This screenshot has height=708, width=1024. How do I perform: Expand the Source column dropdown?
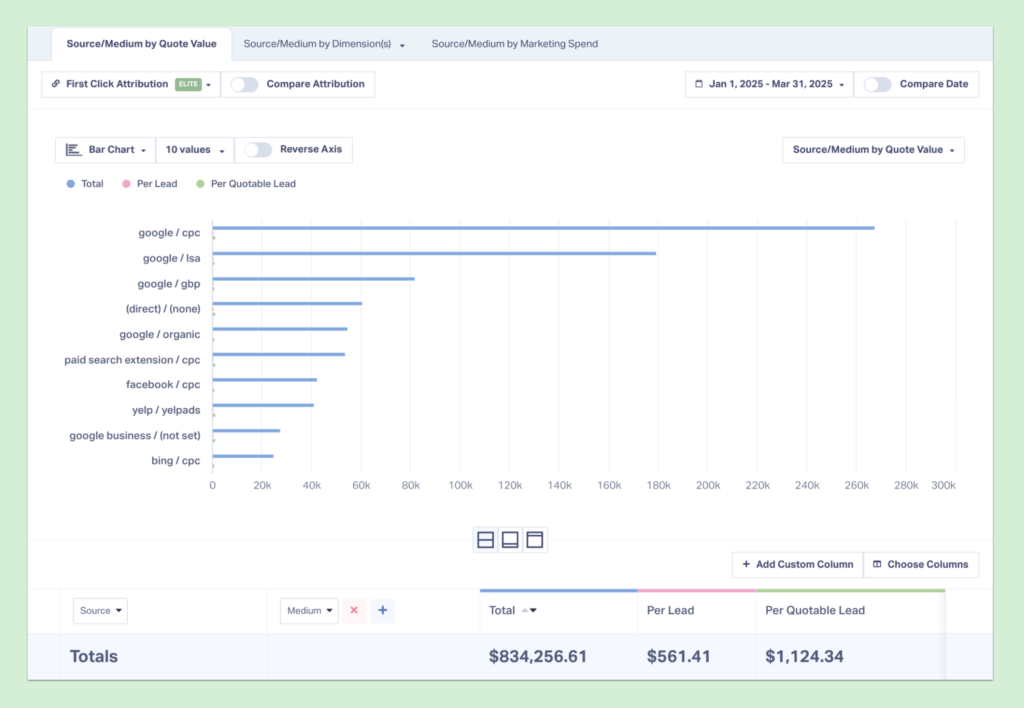[100, 610]
